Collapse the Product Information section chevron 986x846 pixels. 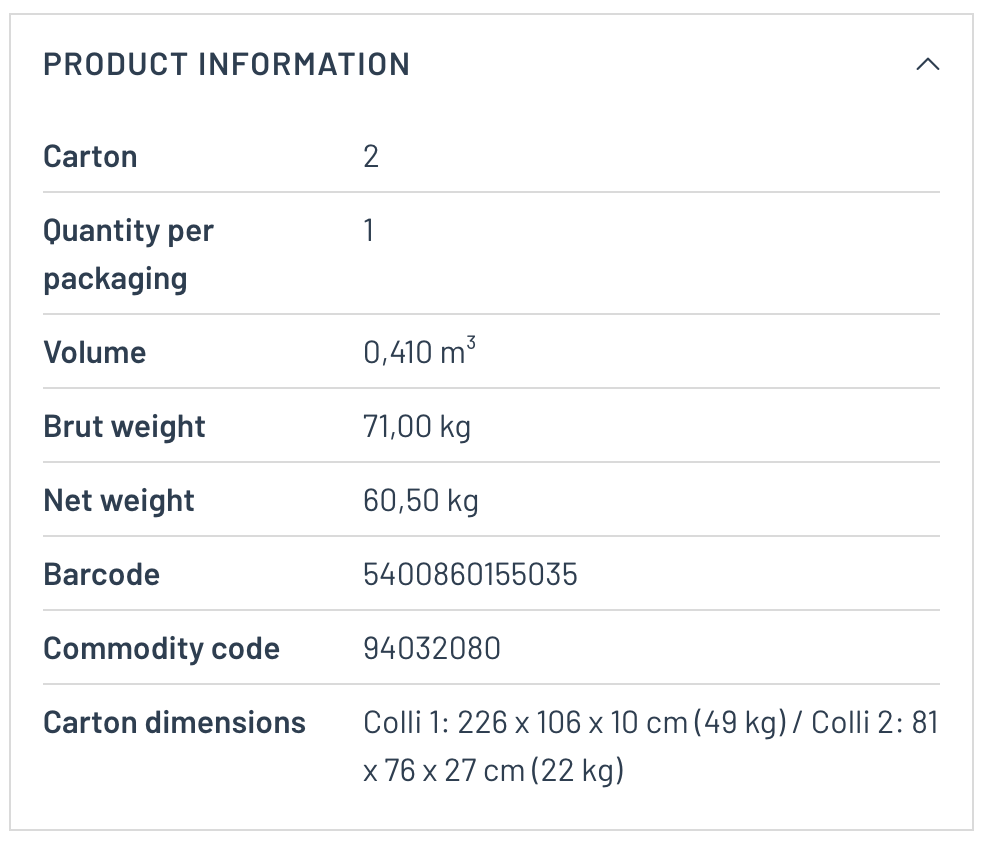(927, 65)
